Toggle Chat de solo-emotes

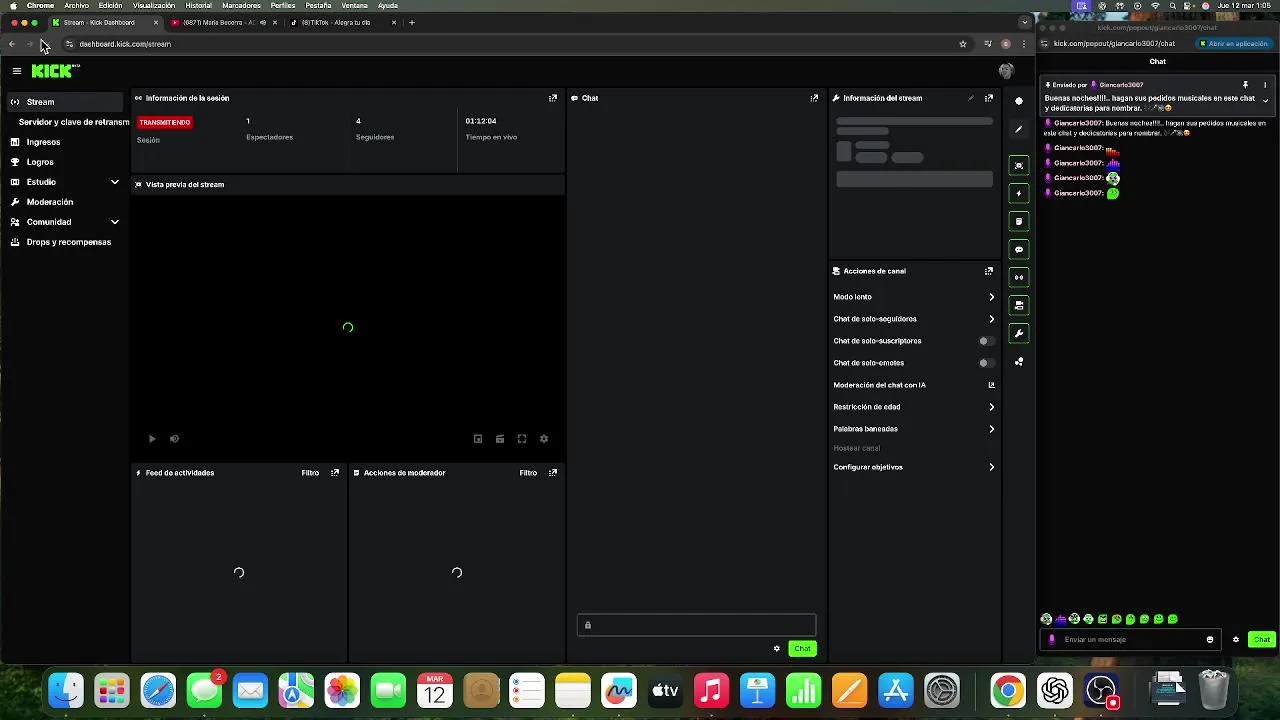(987, 363)
